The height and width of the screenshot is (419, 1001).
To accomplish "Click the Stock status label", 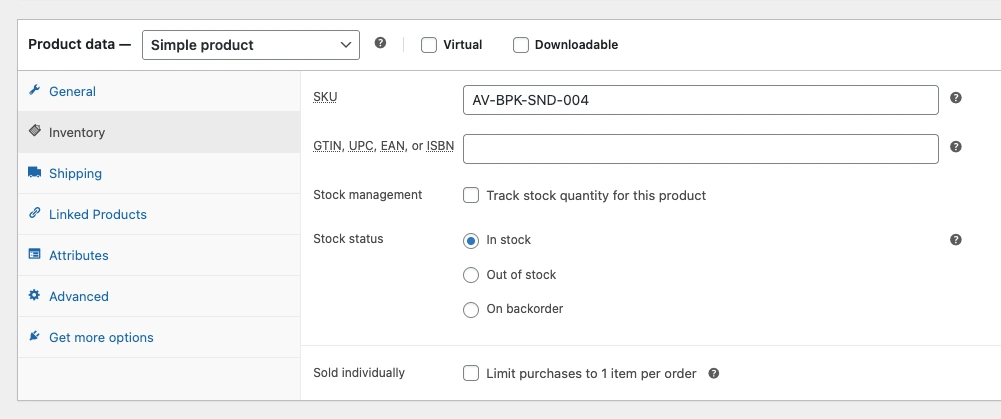I will 348,239.
